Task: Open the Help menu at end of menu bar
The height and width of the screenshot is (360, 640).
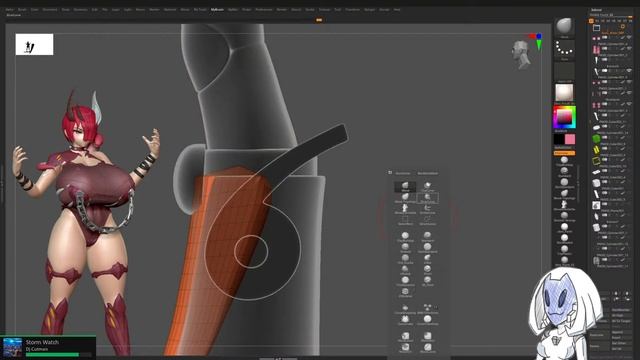Action: coord(397,9)
